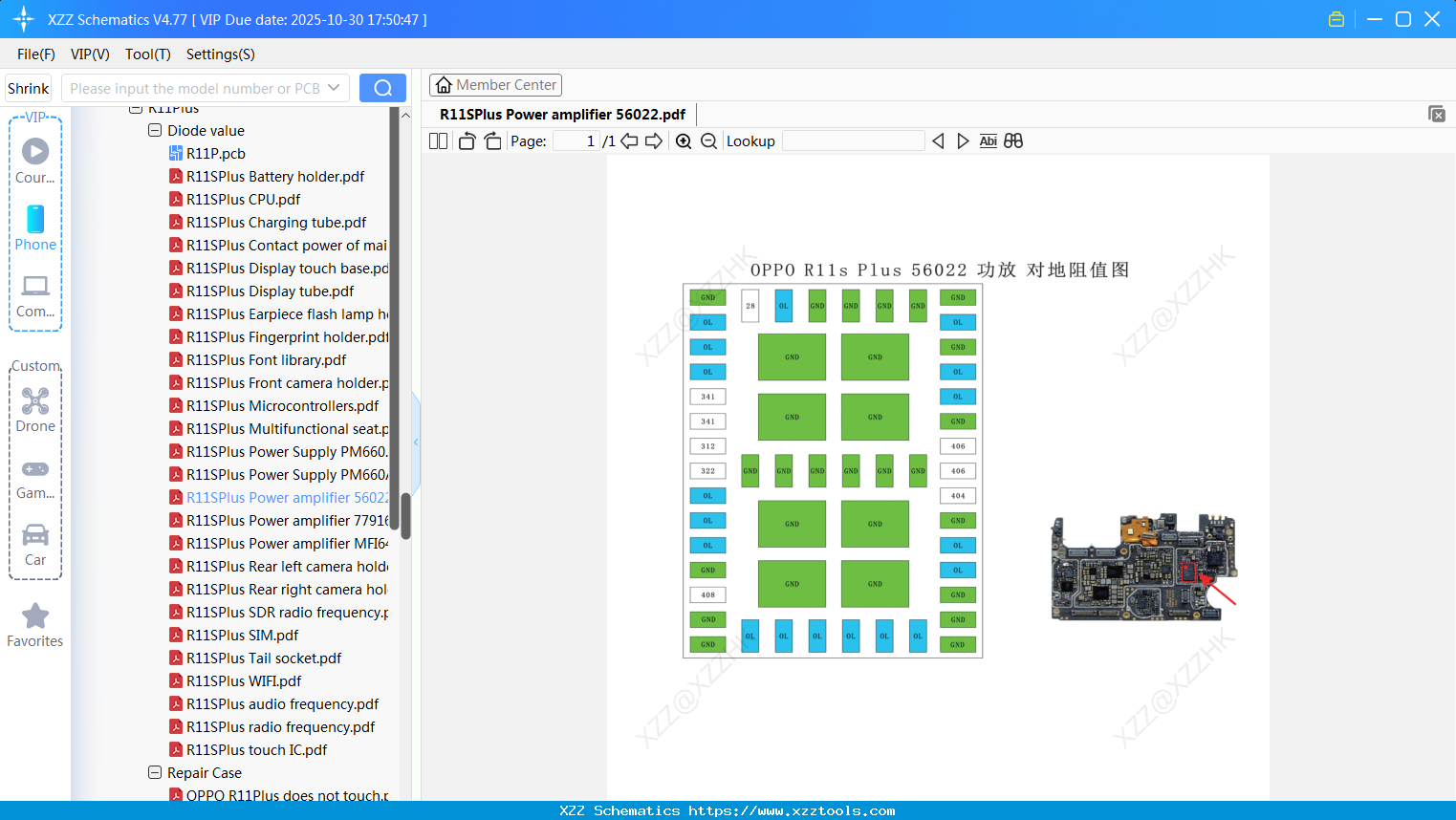Shrink the left sidebar panel
1456x820 pixels.
point(29,88)
